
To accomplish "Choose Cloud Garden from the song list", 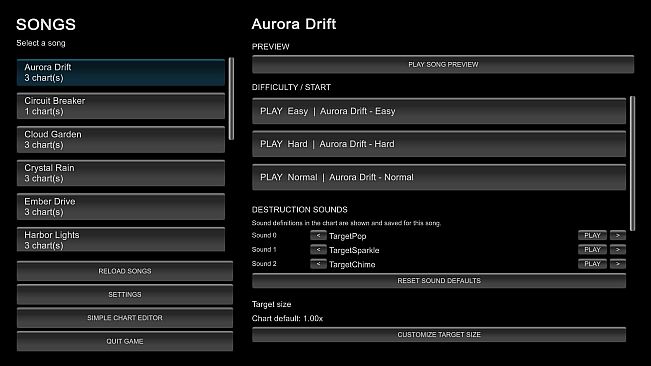I will click(x=121, y=139).
